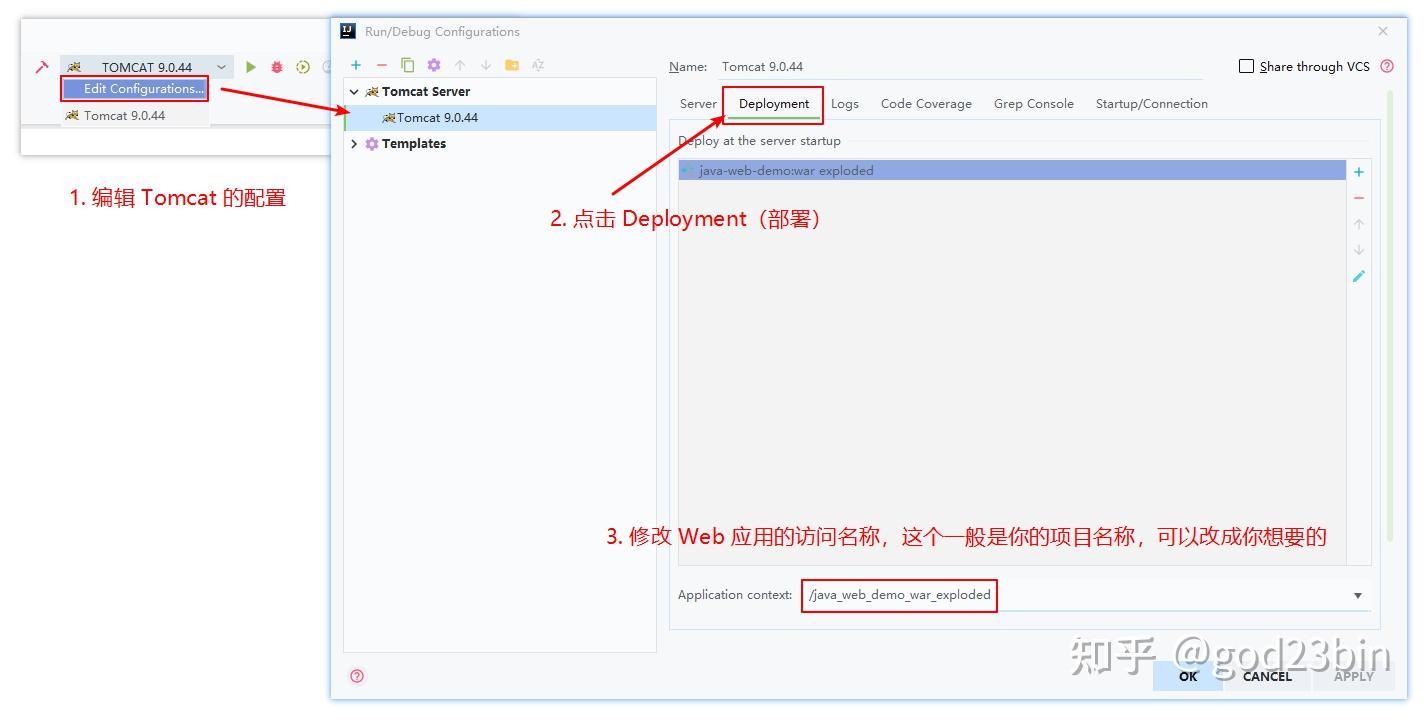Create a new folder for configurations

[511, 65]
